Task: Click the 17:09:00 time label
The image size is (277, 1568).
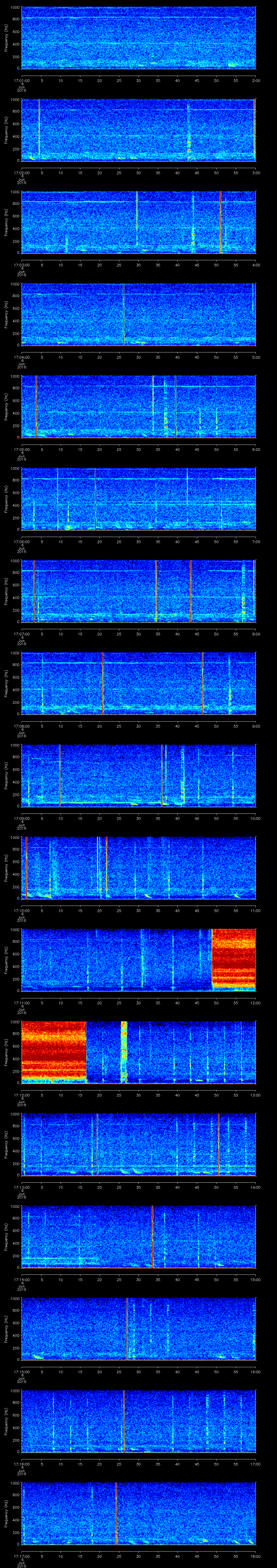Action: coord(21,818)
